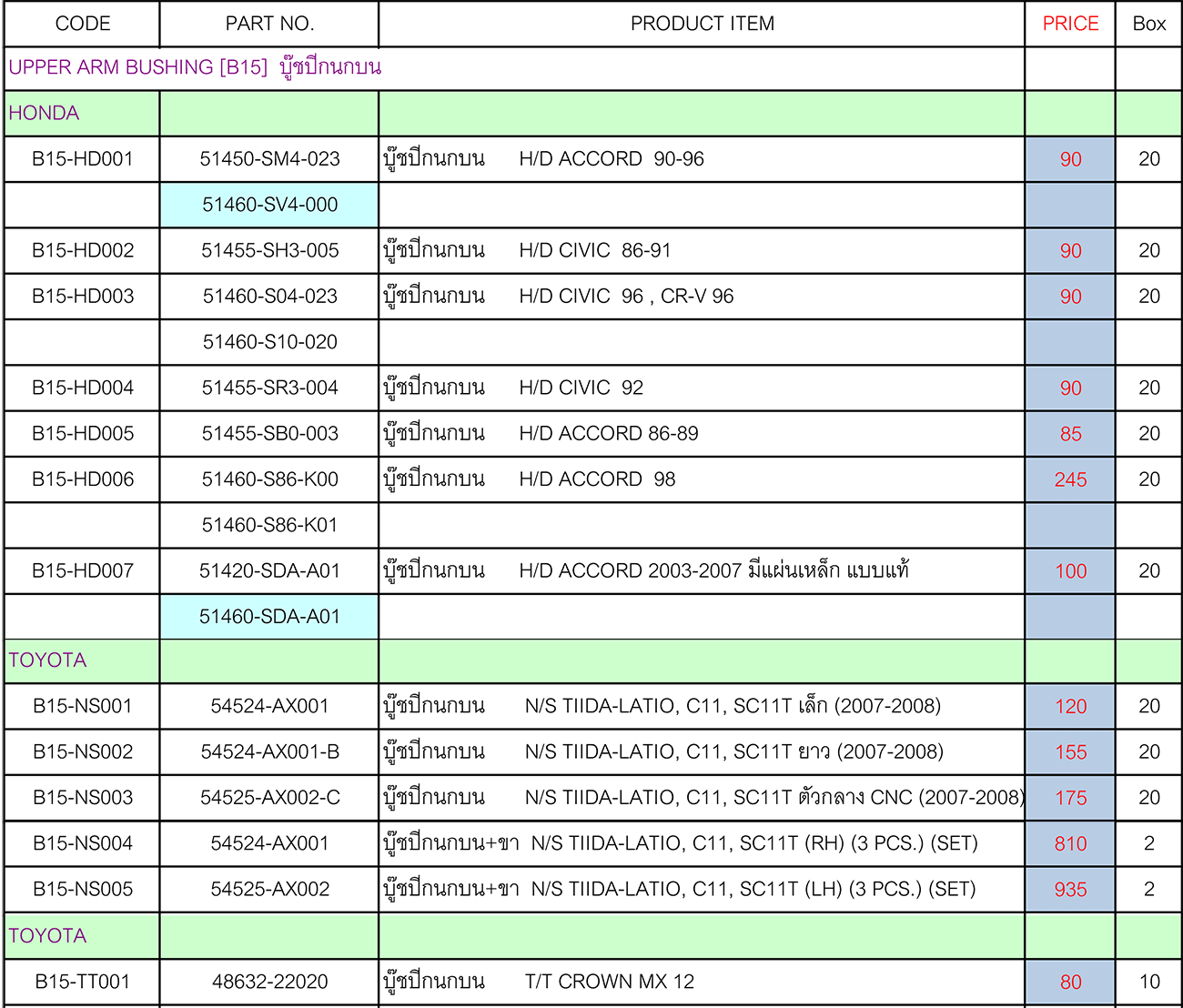Select code cell B15-NS002

pos(83,751)
